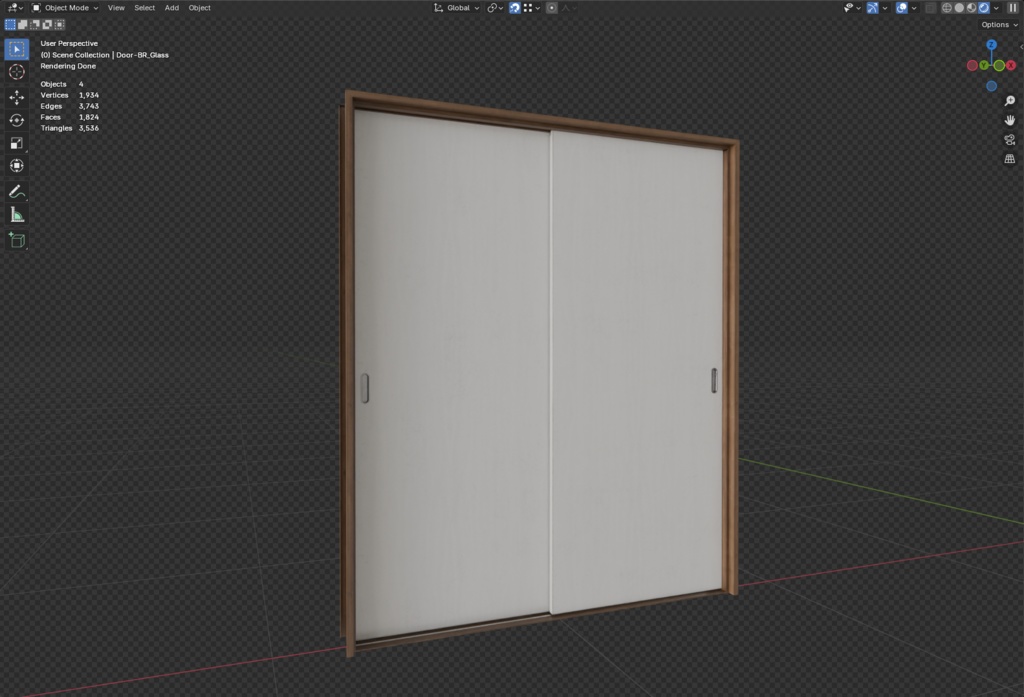The height and width of the screenshot is (697, 1024).
Task: Open the Options dropdown
Action: pyautogui.click(x=999, y=25)
